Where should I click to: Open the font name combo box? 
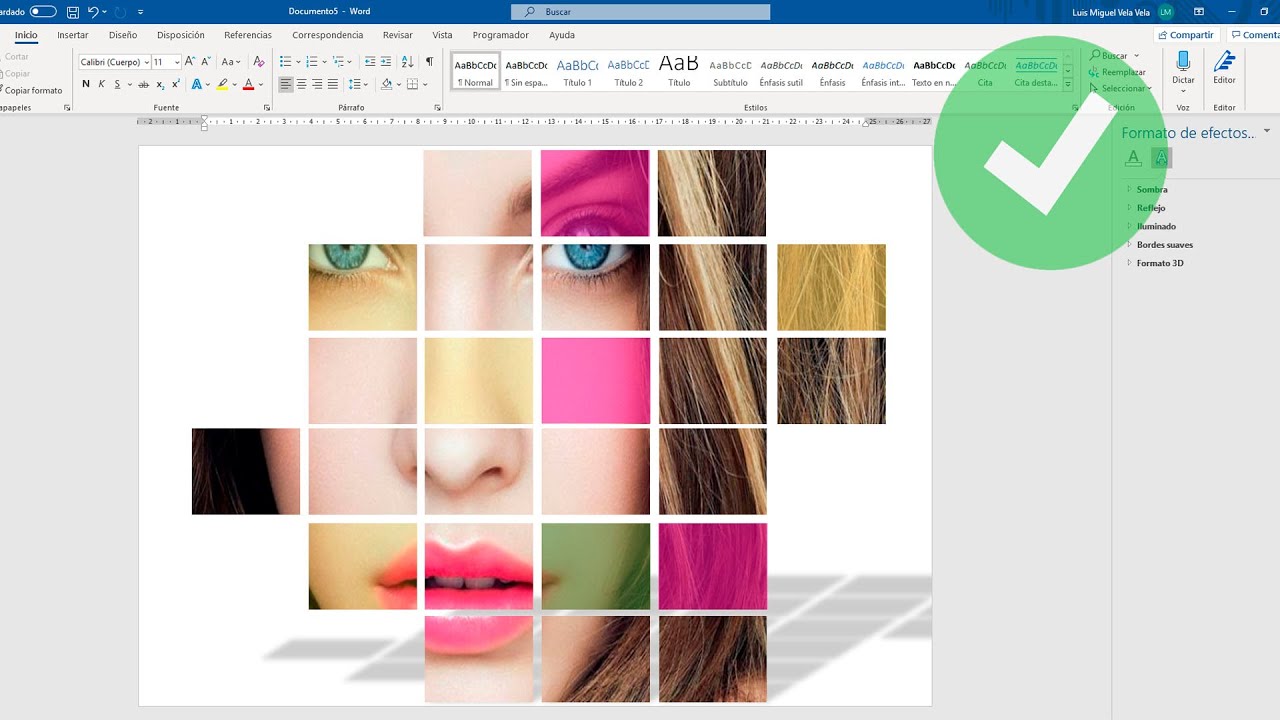coord(114,62)
